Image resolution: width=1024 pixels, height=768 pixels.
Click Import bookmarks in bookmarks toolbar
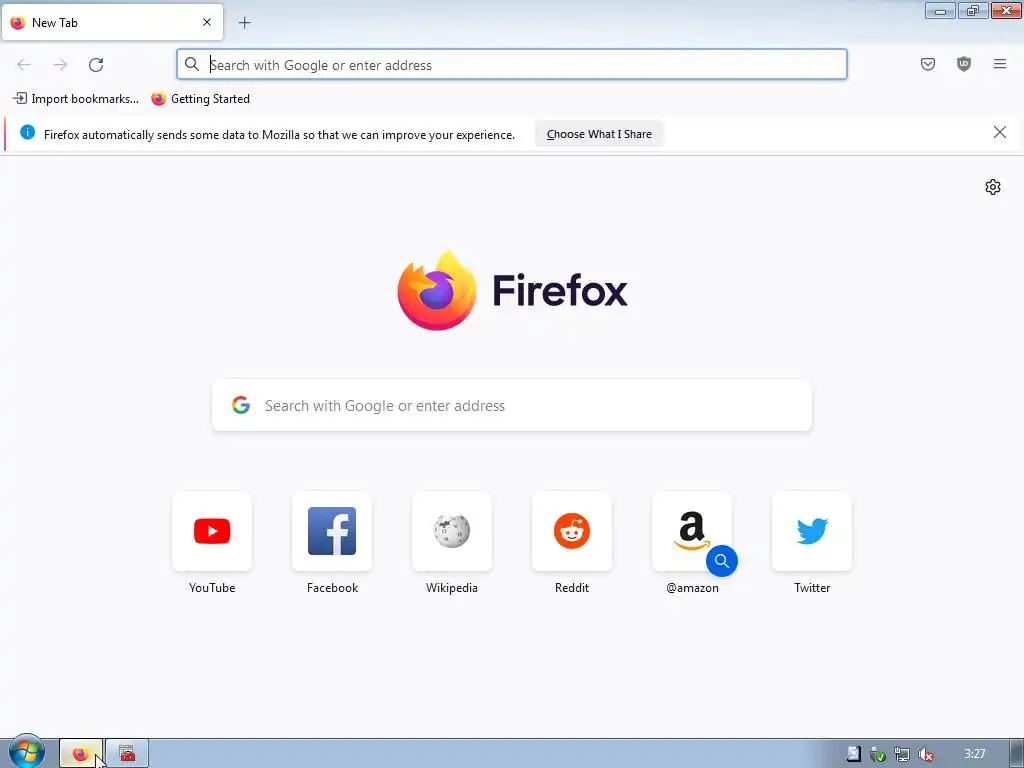pos(76,99)
